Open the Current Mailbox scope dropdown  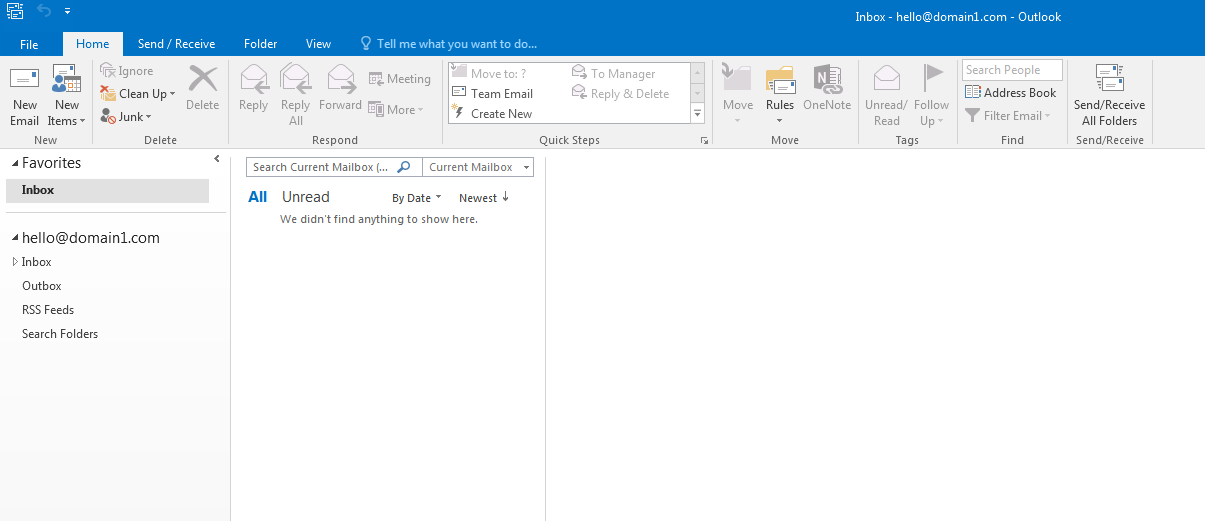tap(478, 167)
